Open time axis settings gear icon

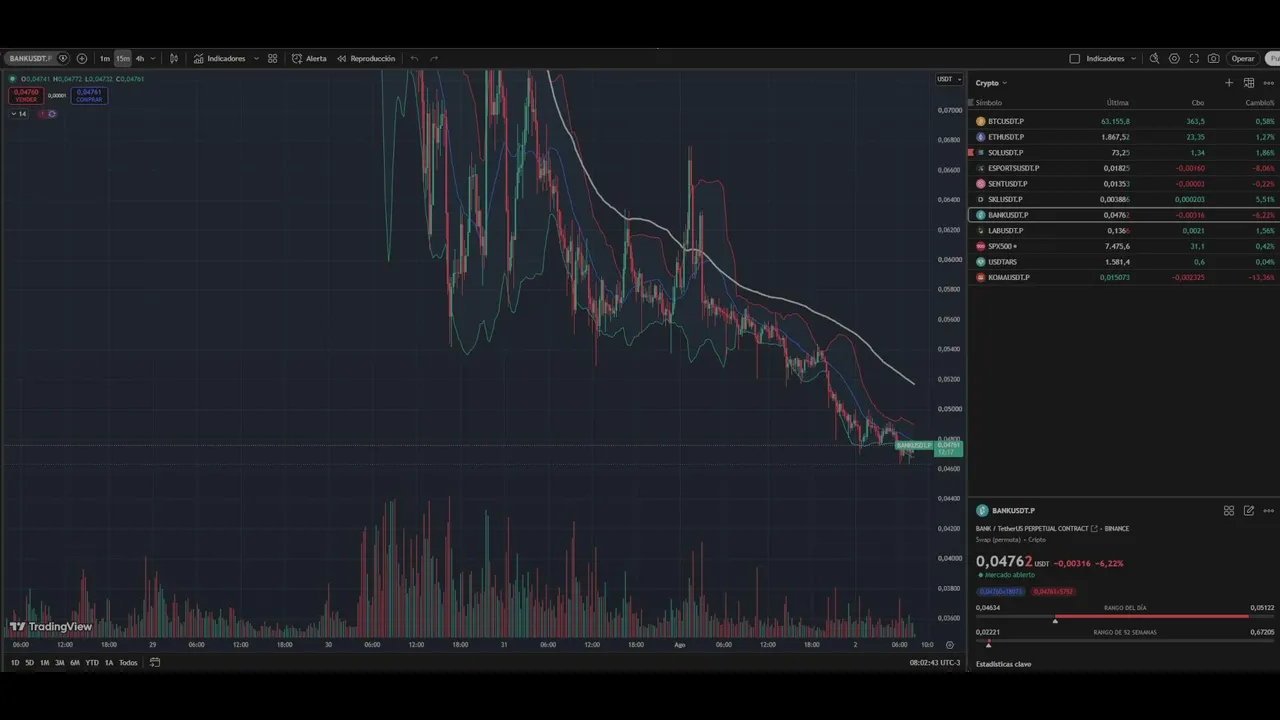pyautogui.click(x=950, y=645)
